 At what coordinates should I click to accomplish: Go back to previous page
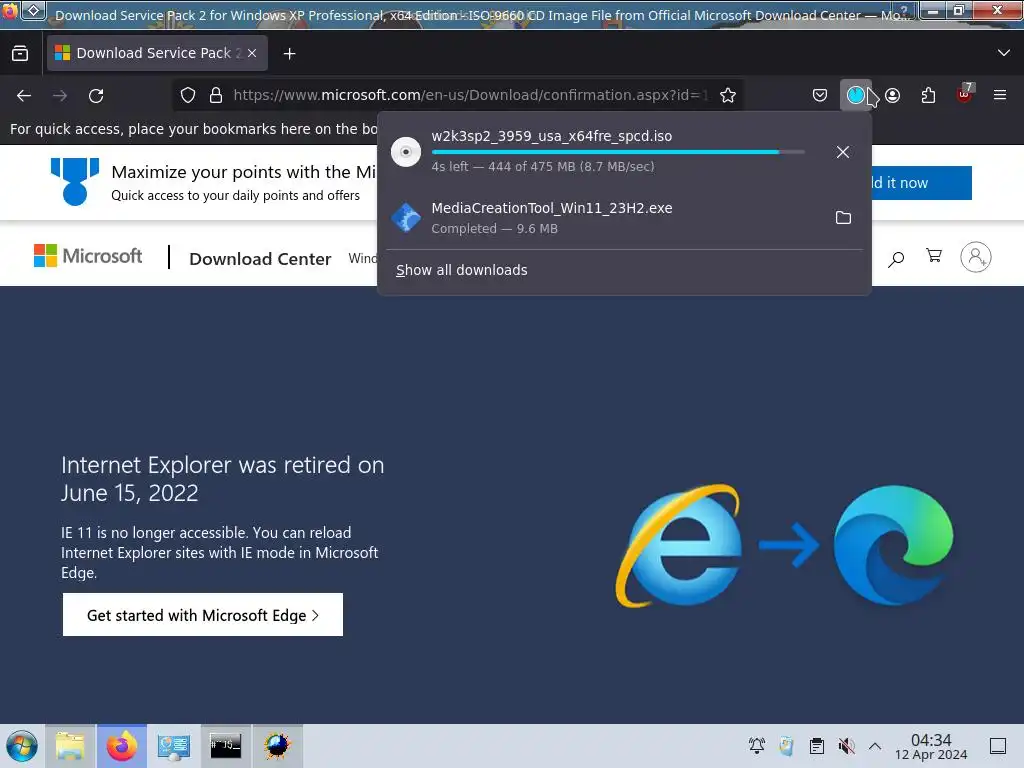pyautogui.click(x=24, y=95)
